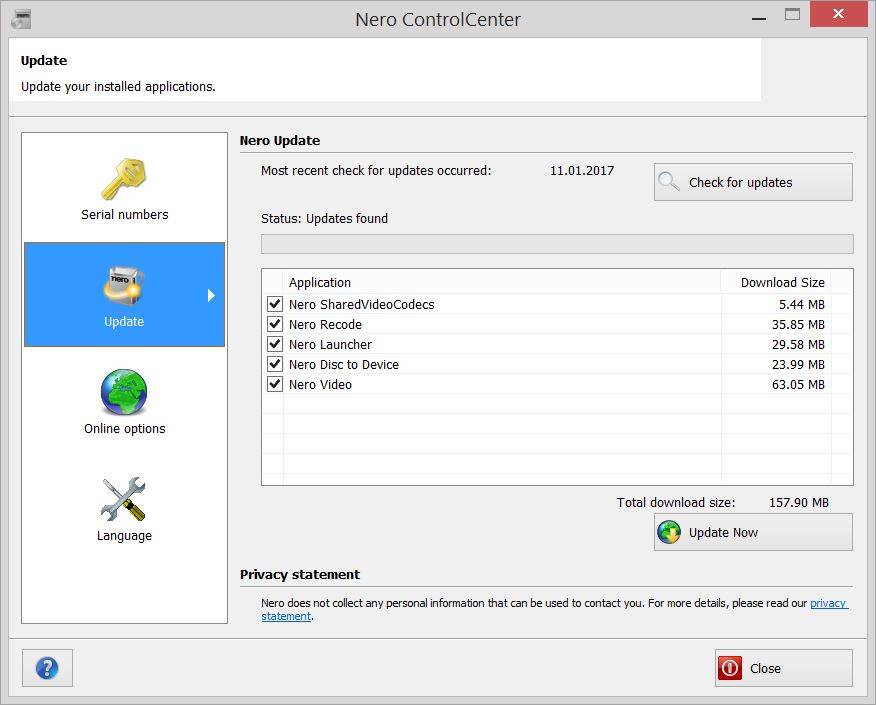The image size is (876, 705).
Task: Open Online options globe icon
Action: 124,392
